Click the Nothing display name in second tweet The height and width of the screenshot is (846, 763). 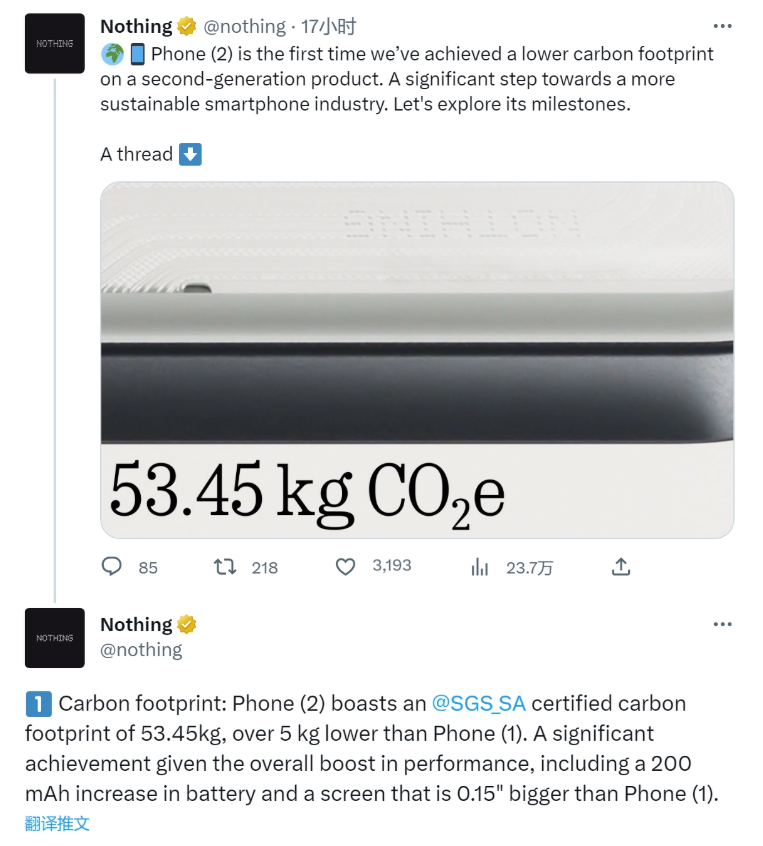click(136, 624)
